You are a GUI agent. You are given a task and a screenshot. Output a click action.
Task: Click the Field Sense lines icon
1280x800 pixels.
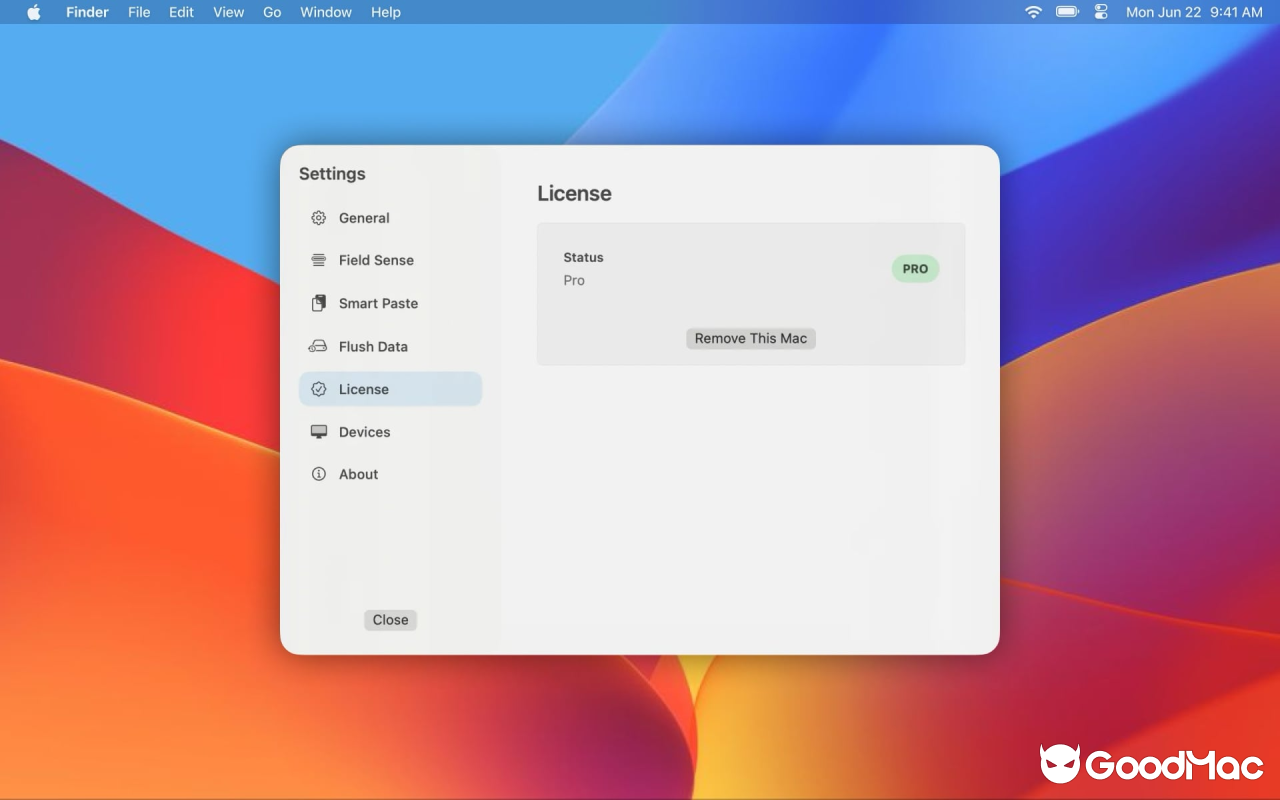click(318, 260)
